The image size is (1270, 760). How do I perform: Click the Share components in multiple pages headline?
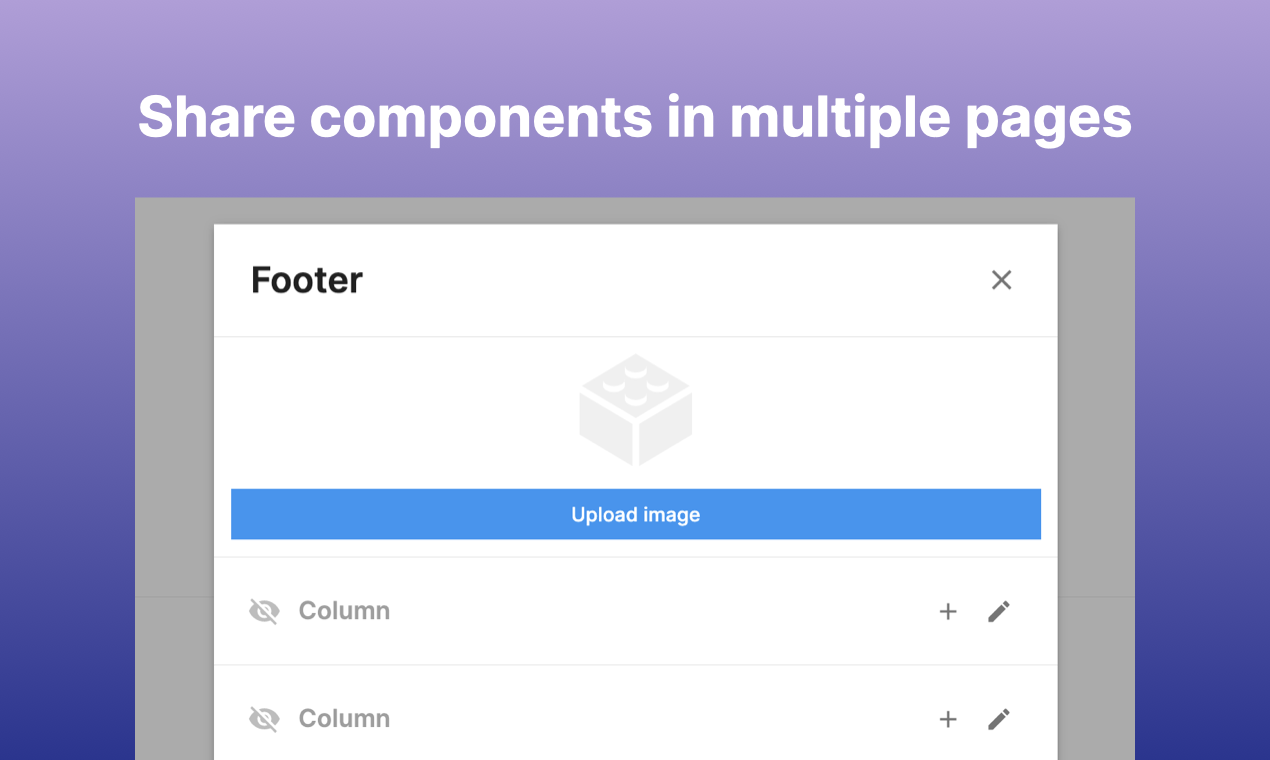tap(635, 117)
